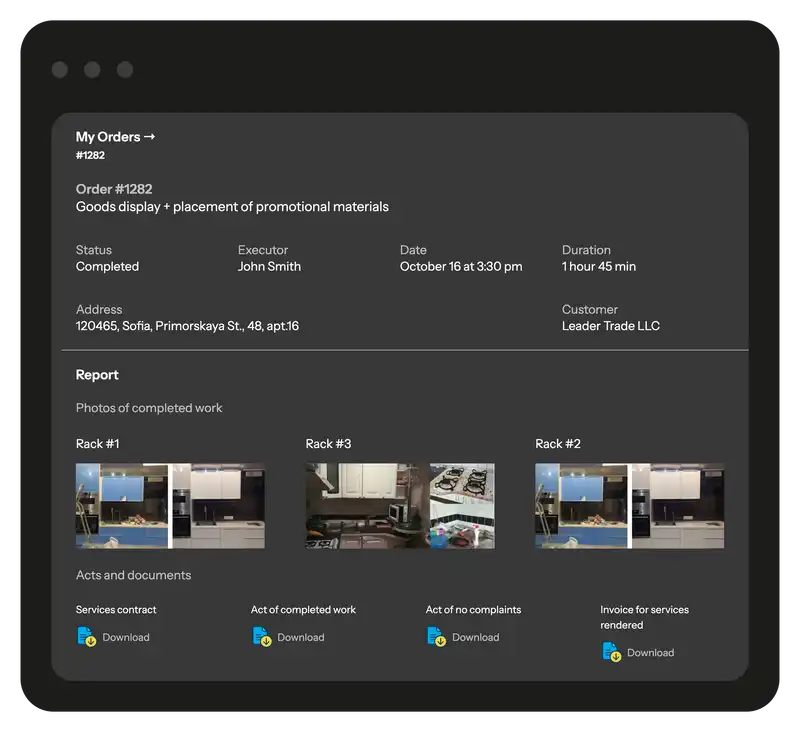Click the Services contract download file icon
This screenshot has height=732, width=800.
tap(87, 637)
